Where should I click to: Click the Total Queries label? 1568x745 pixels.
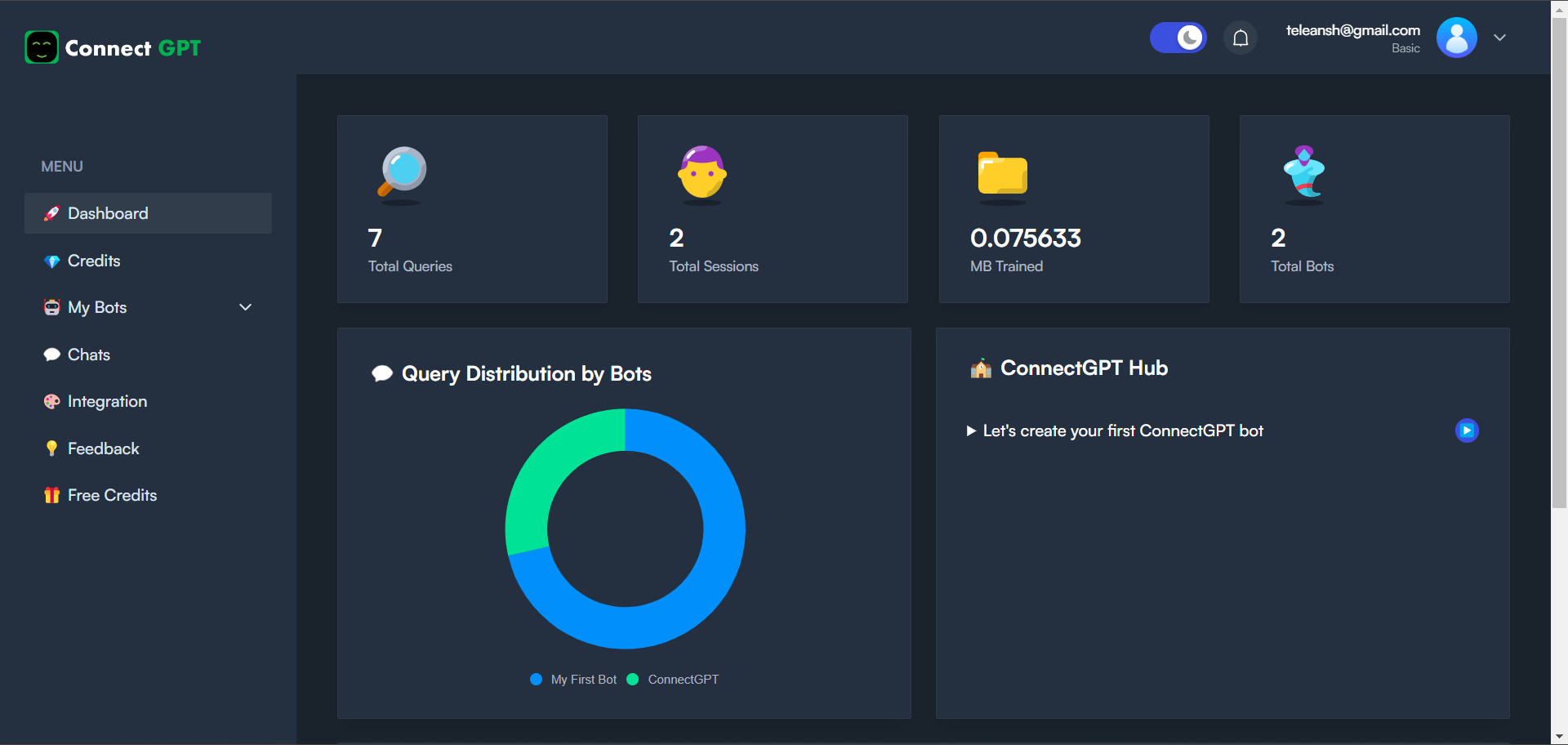click(410, 266)
